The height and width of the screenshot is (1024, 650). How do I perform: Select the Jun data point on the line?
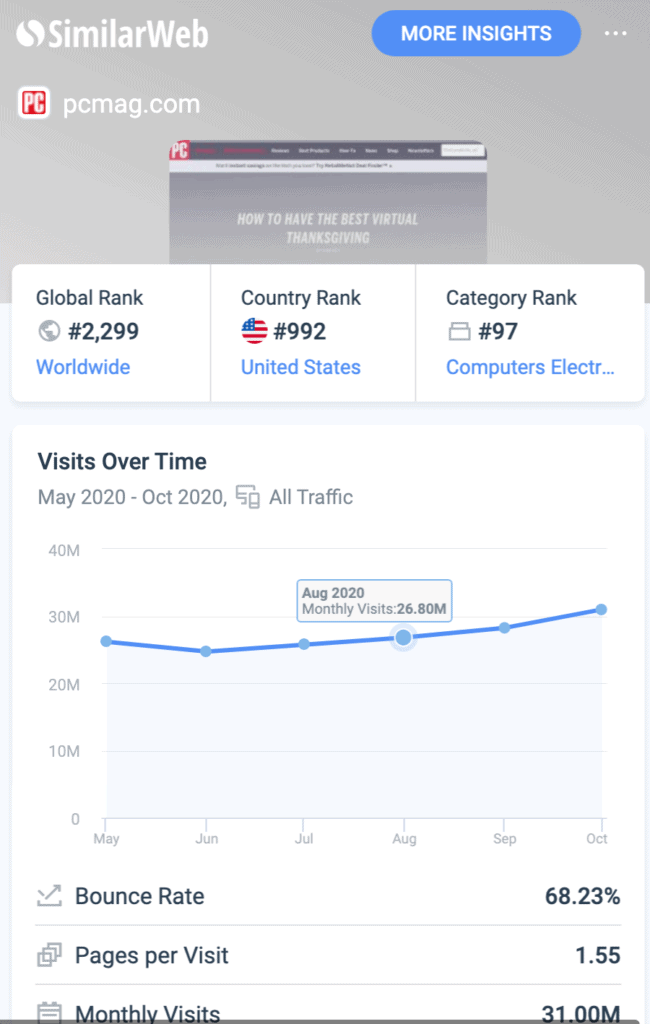tap(206, 651)
